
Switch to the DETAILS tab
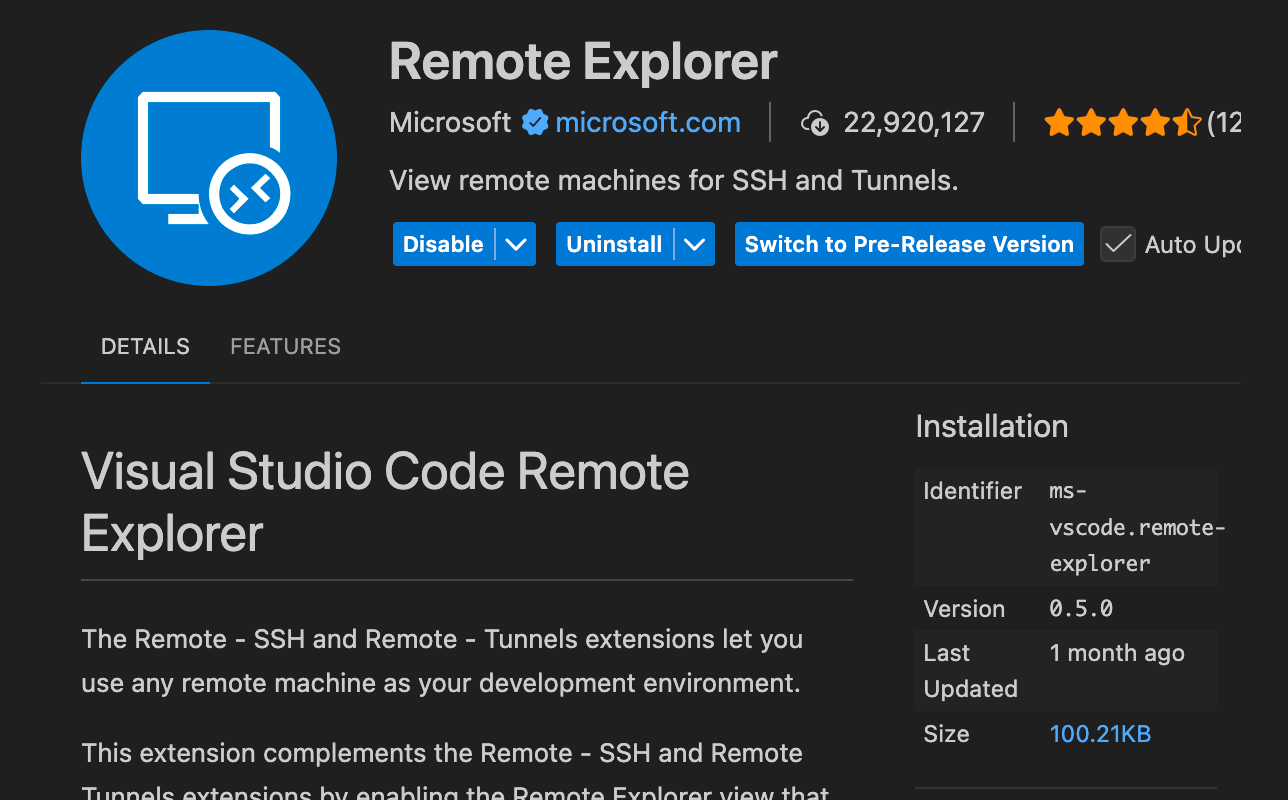pos(145,347)
